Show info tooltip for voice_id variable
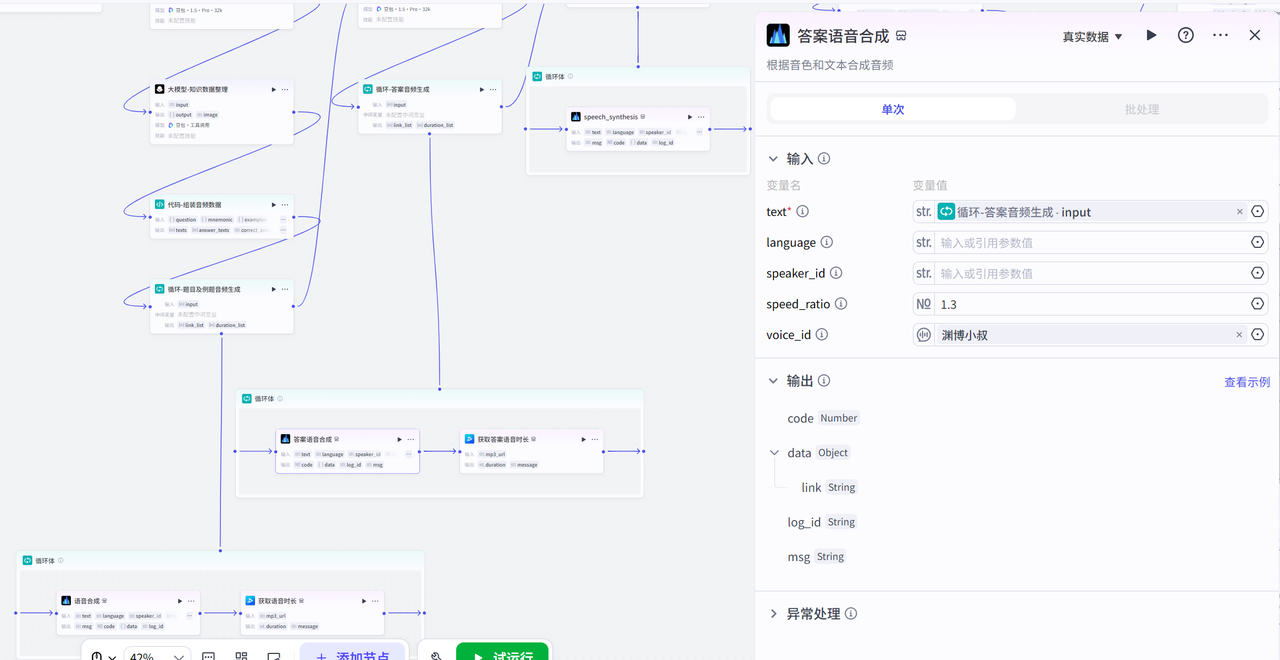This screenshot has width=1280, height=660. (822, 335)
